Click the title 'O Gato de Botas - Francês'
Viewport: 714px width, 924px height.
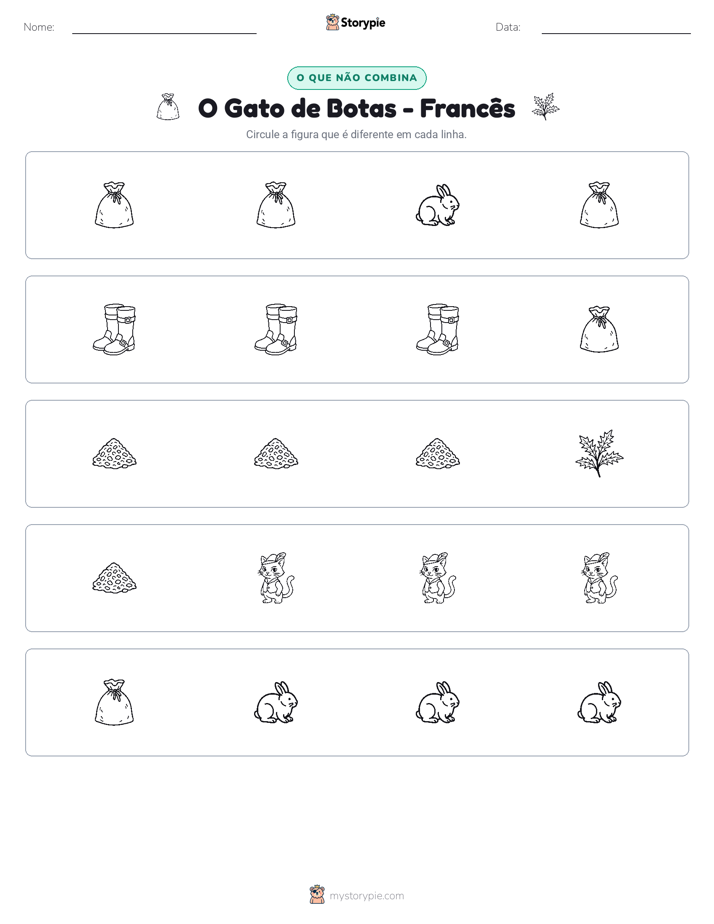[356, 108]
